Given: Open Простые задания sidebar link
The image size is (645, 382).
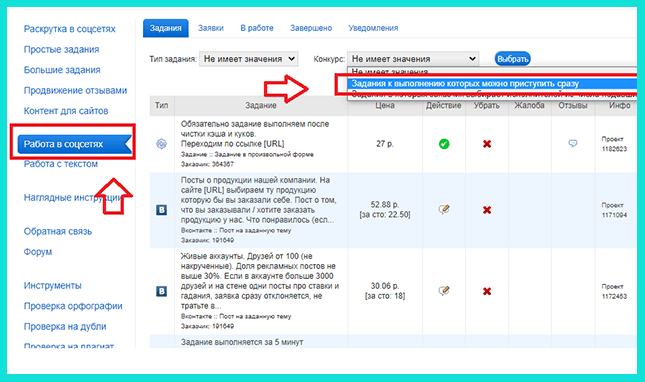Looking at the screenshot, I should (61, 49).
